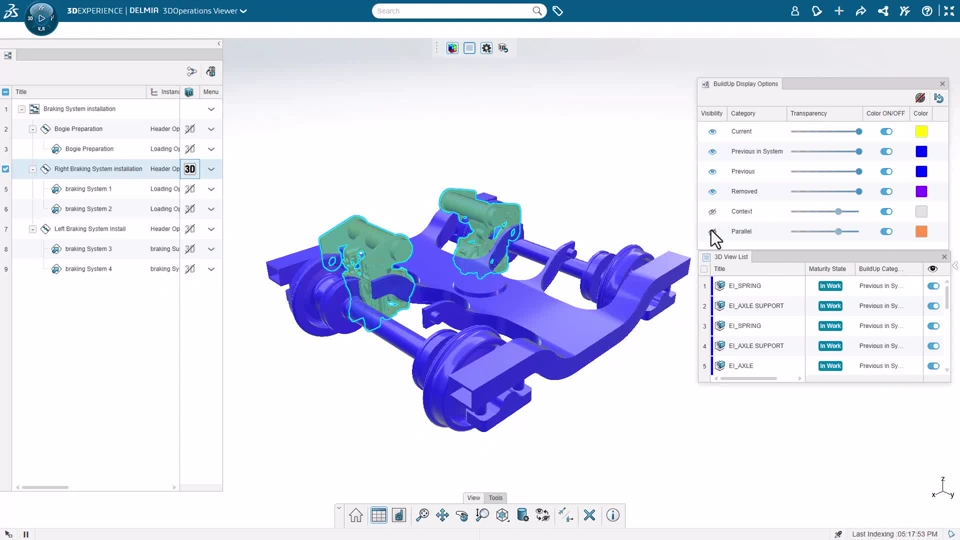Select the Pan four-arrow icon
Screen dimensions: 960x540
click(x=442, y=516)
